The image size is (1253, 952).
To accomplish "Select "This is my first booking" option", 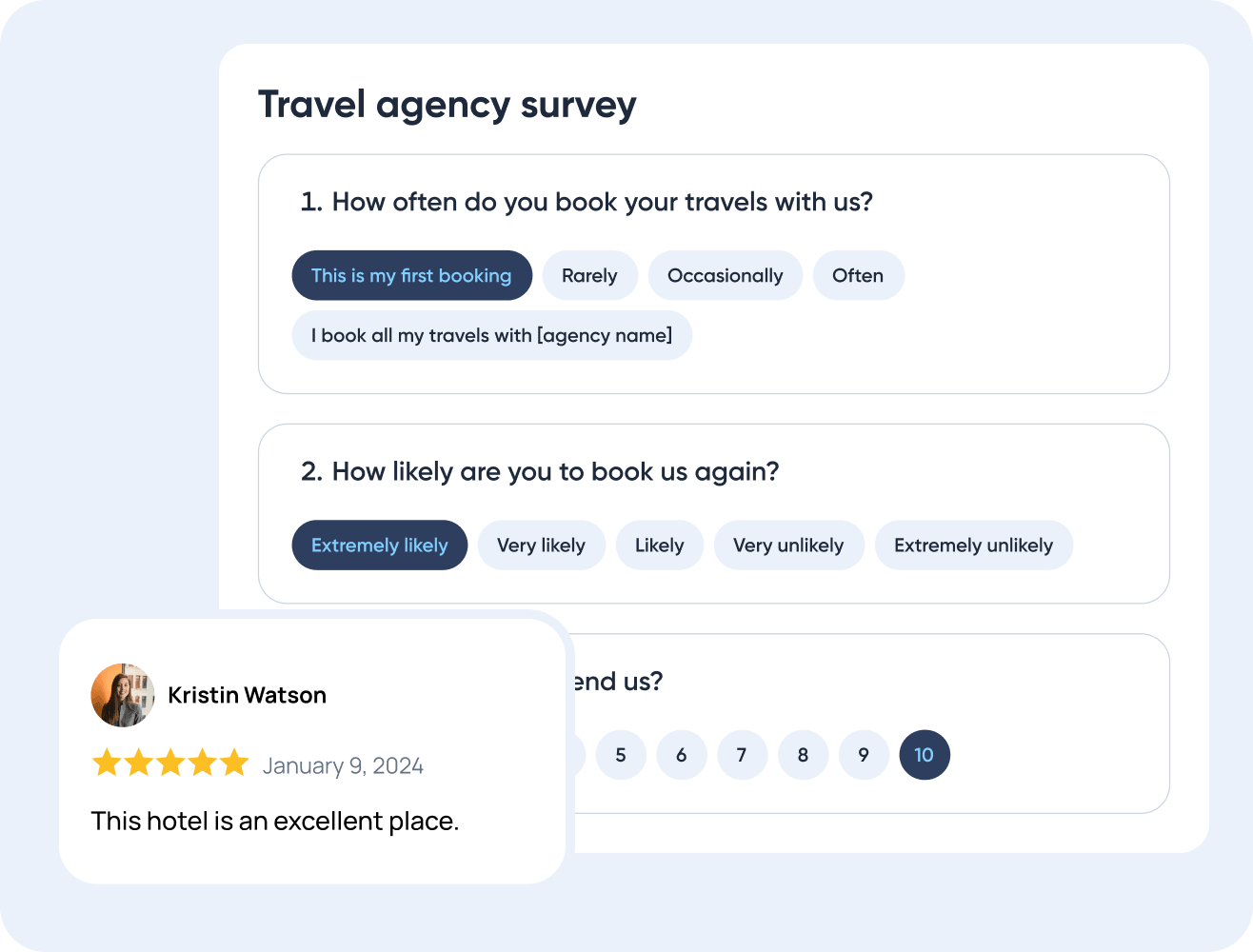I will (411, 275).
